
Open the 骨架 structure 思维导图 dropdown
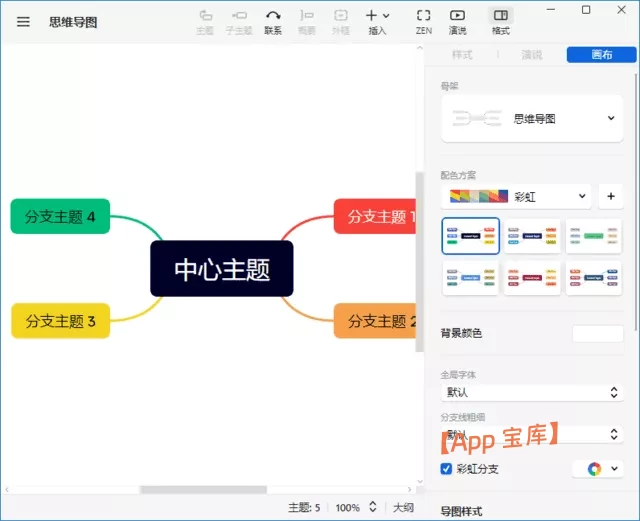click(532, 118)
